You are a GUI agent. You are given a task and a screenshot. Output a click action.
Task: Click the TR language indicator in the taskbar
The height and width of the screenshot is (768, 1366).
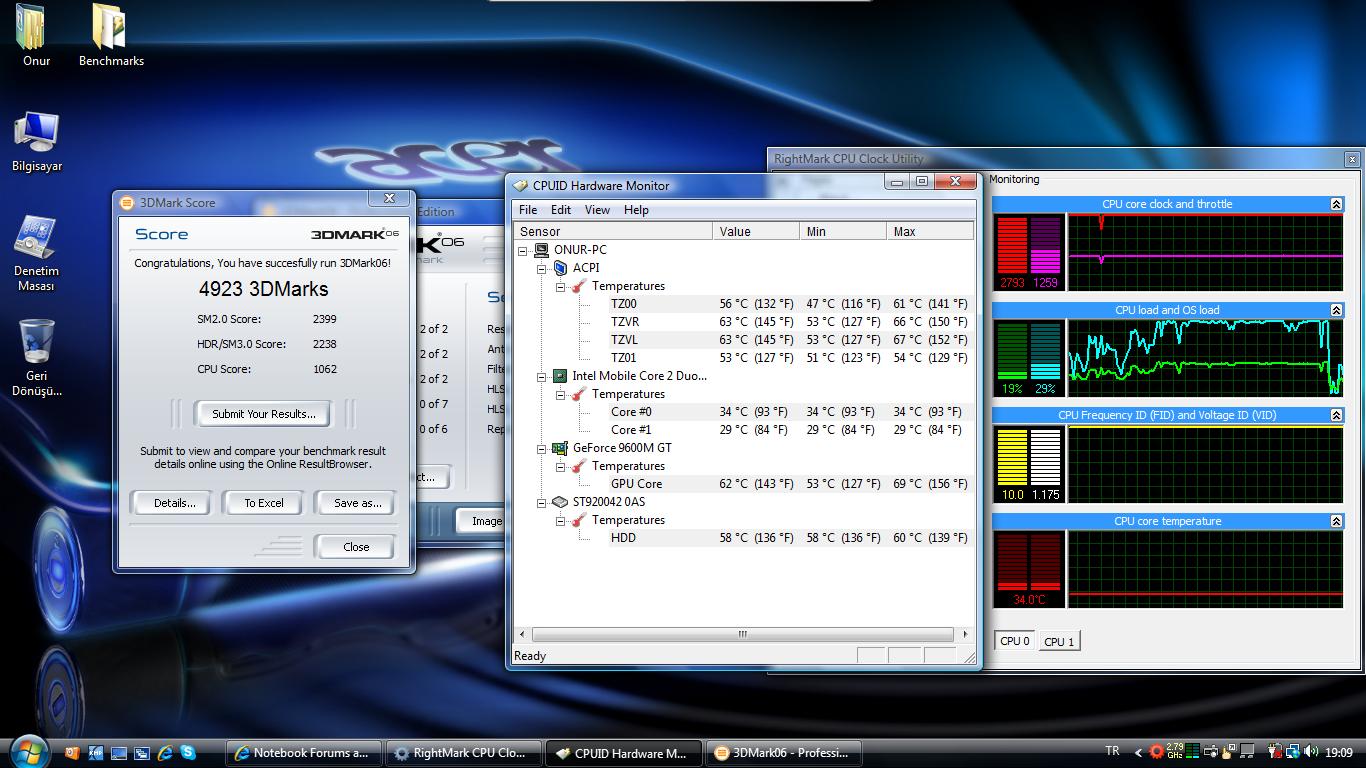tap(1112, 752)
